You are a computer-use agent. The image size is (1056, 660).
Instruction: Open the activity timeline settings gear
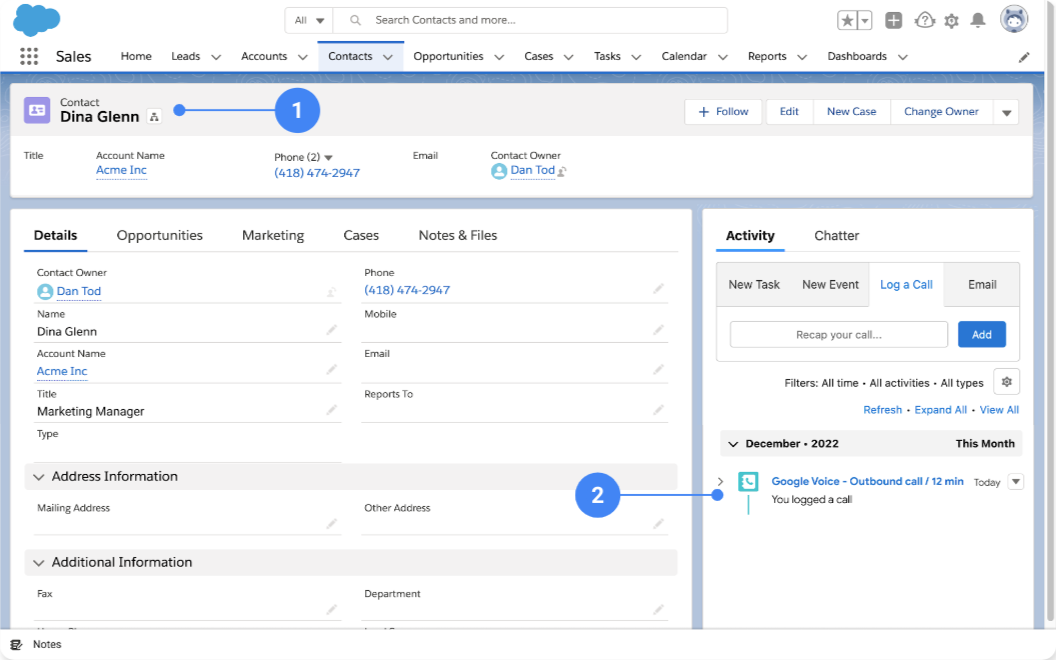pyautogui.click(x=1006, y=382)
